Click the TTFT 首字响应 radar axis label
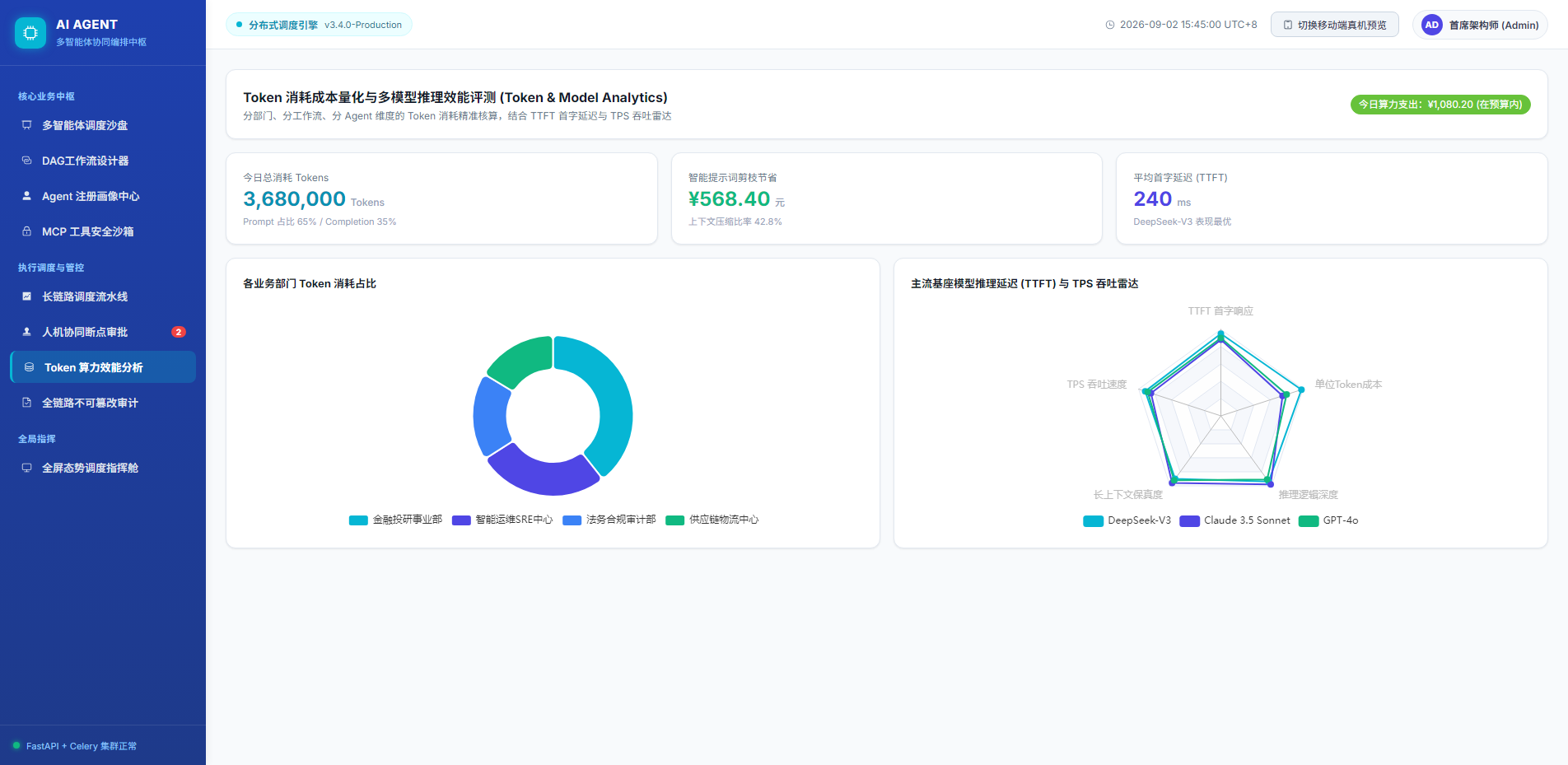Image resolution: width=1568 pixels, height=765 pixels. [1220, 311]
